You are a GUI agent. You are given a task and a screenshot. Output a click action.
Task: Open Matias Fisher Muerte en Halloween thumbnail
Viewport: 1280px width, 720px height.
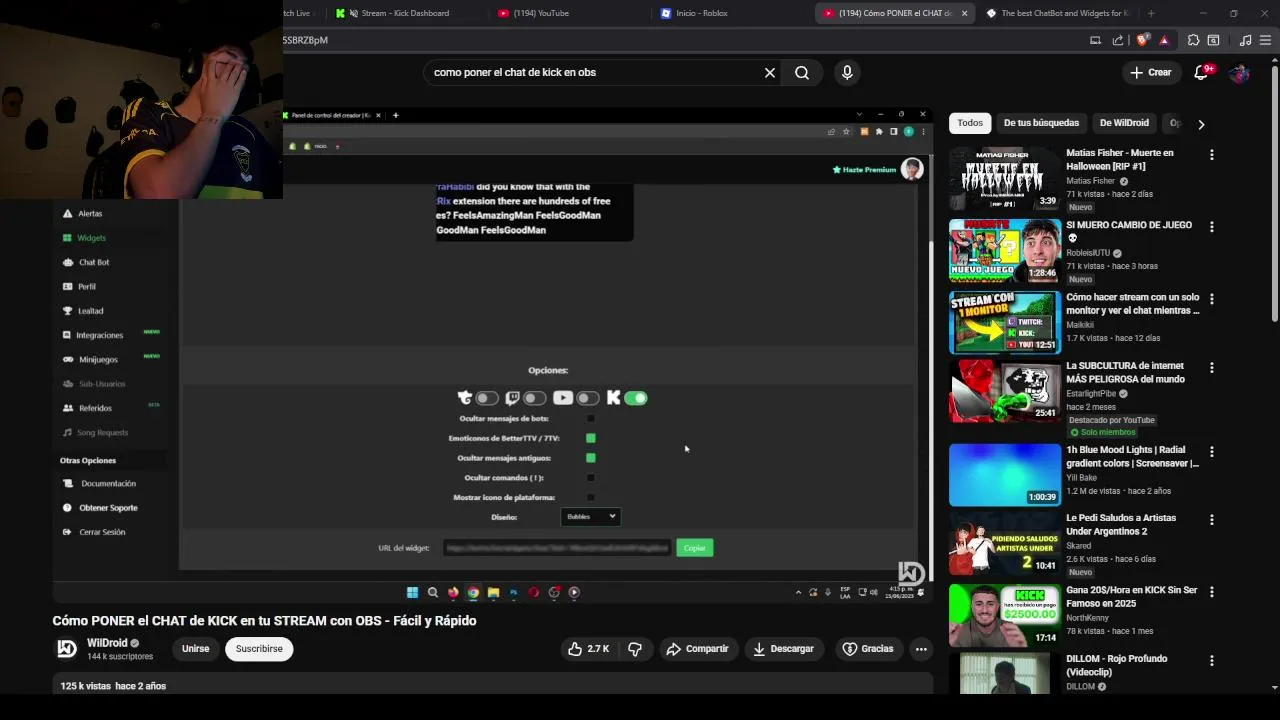click(1004, 179)
